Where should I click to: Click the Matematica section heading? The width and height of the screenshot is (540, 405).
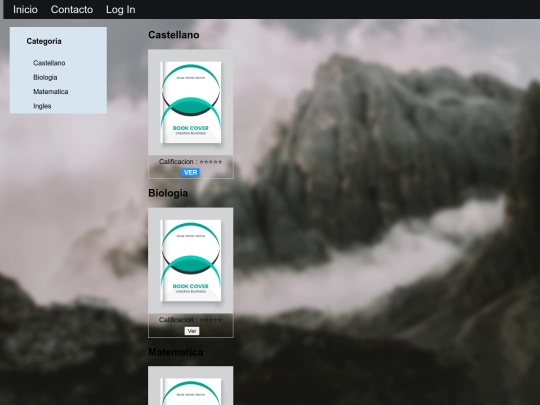(x=176, y=352)
